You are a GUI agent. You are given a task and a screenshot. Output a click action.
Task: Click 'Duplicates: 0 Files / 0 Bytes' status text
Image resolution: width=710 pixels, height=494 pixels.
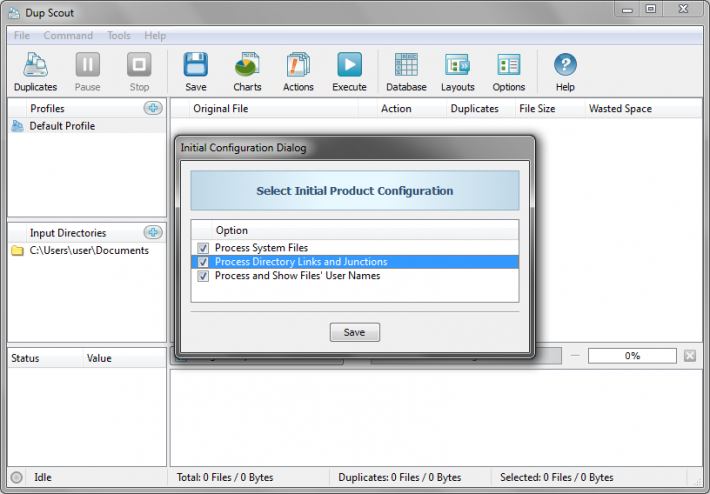pos(399,477)
